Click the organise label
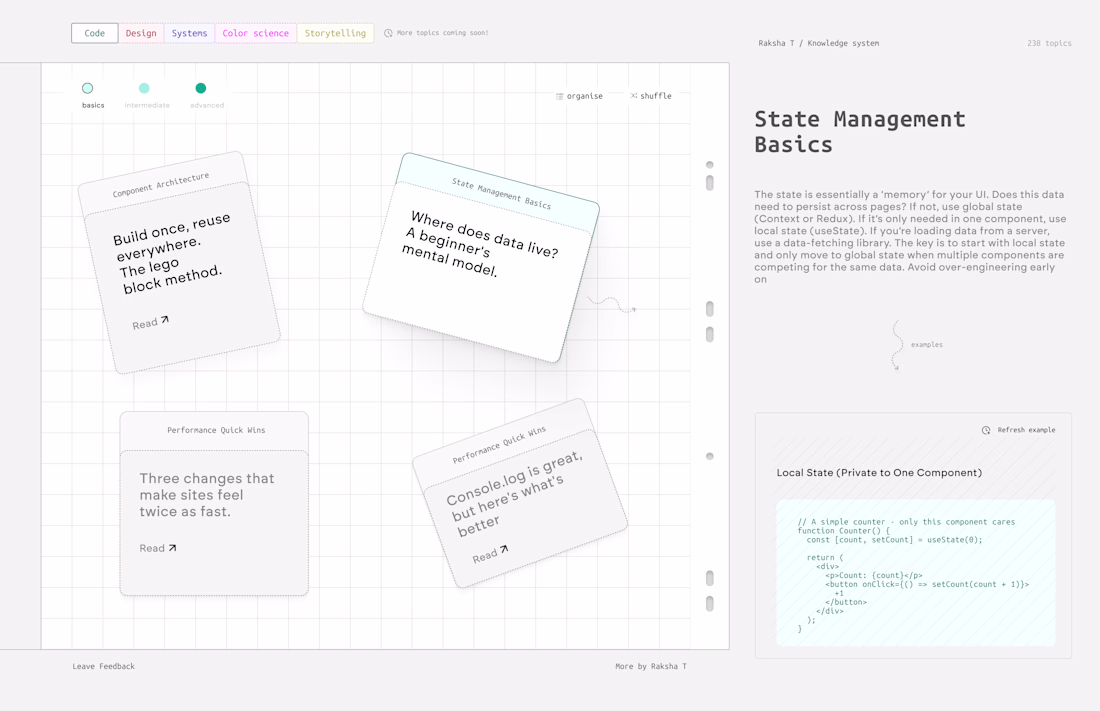The image size is (1100, 711). [x=584, y=96]
